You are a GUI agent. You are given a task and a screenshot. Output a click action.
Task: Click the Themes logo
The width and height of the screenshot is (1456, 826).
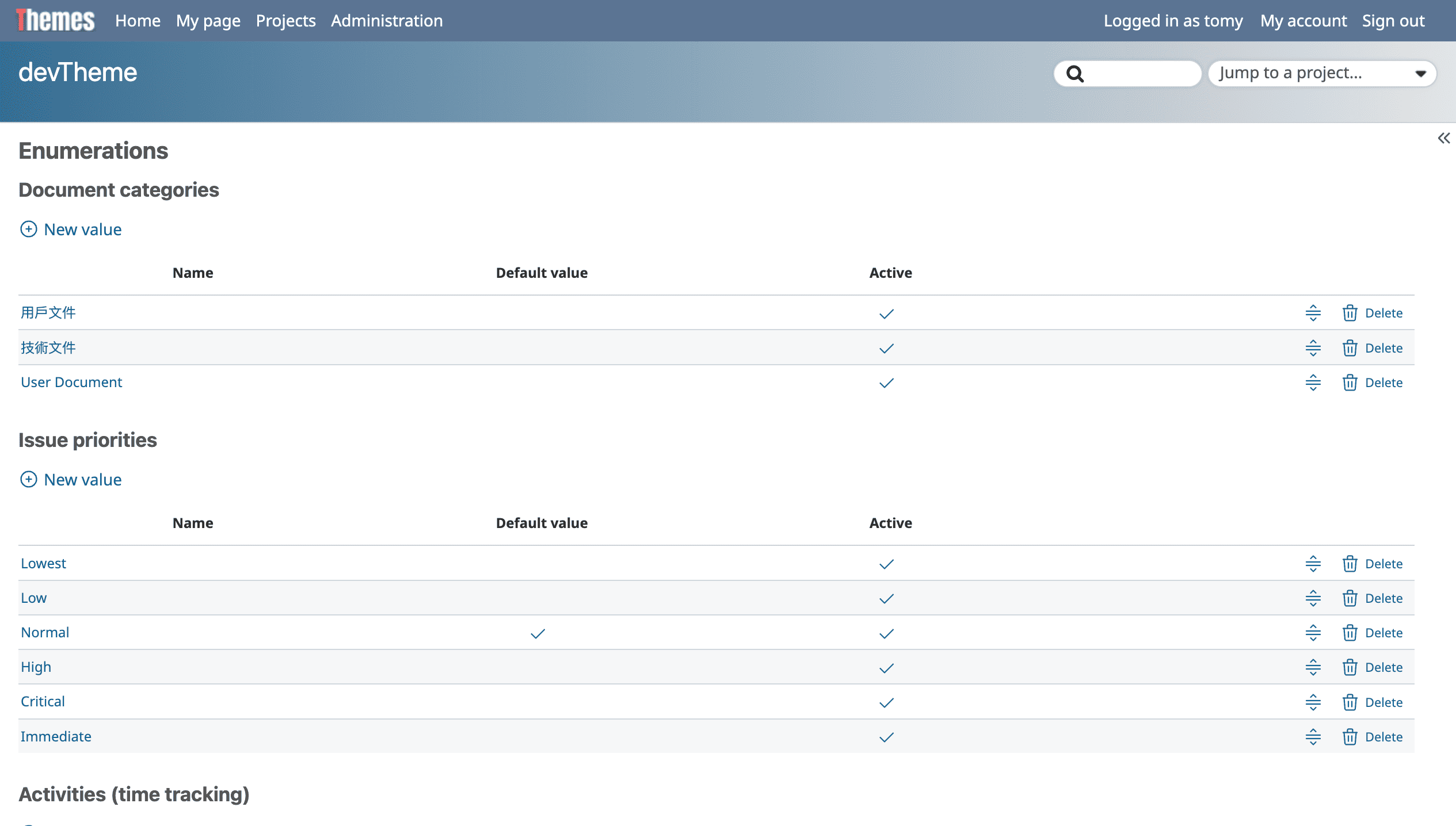[55, 21]
